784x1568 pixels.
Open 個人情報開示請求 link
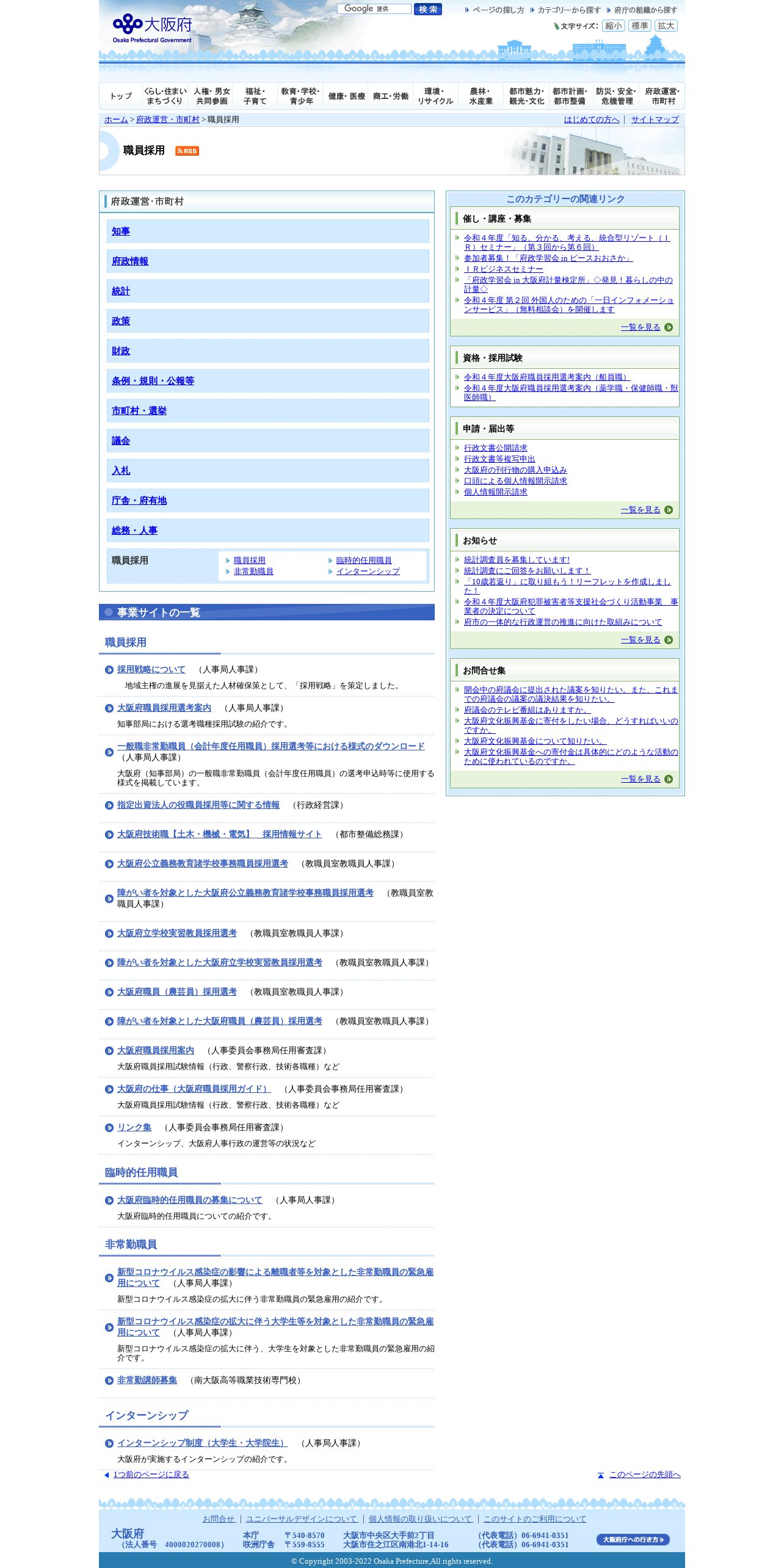(495, 492)
